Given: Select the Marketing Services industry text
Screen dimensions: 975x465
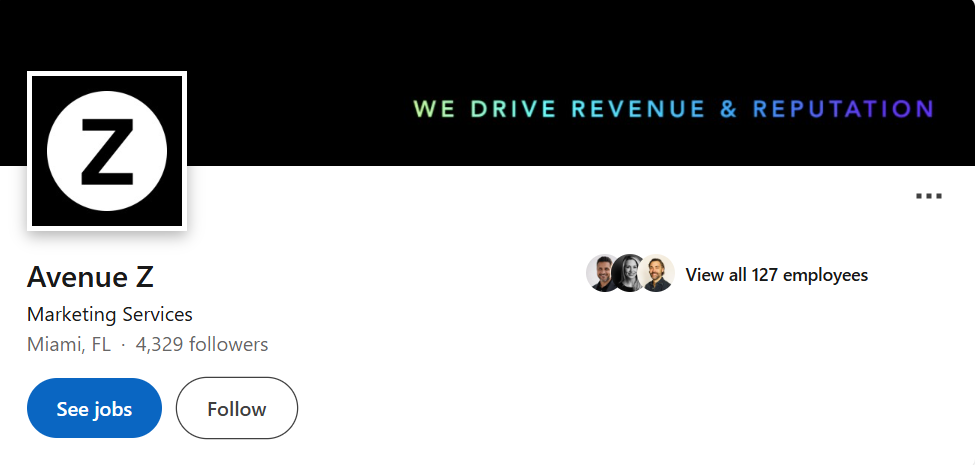Looking at the screenshot, I should (110, 315).
